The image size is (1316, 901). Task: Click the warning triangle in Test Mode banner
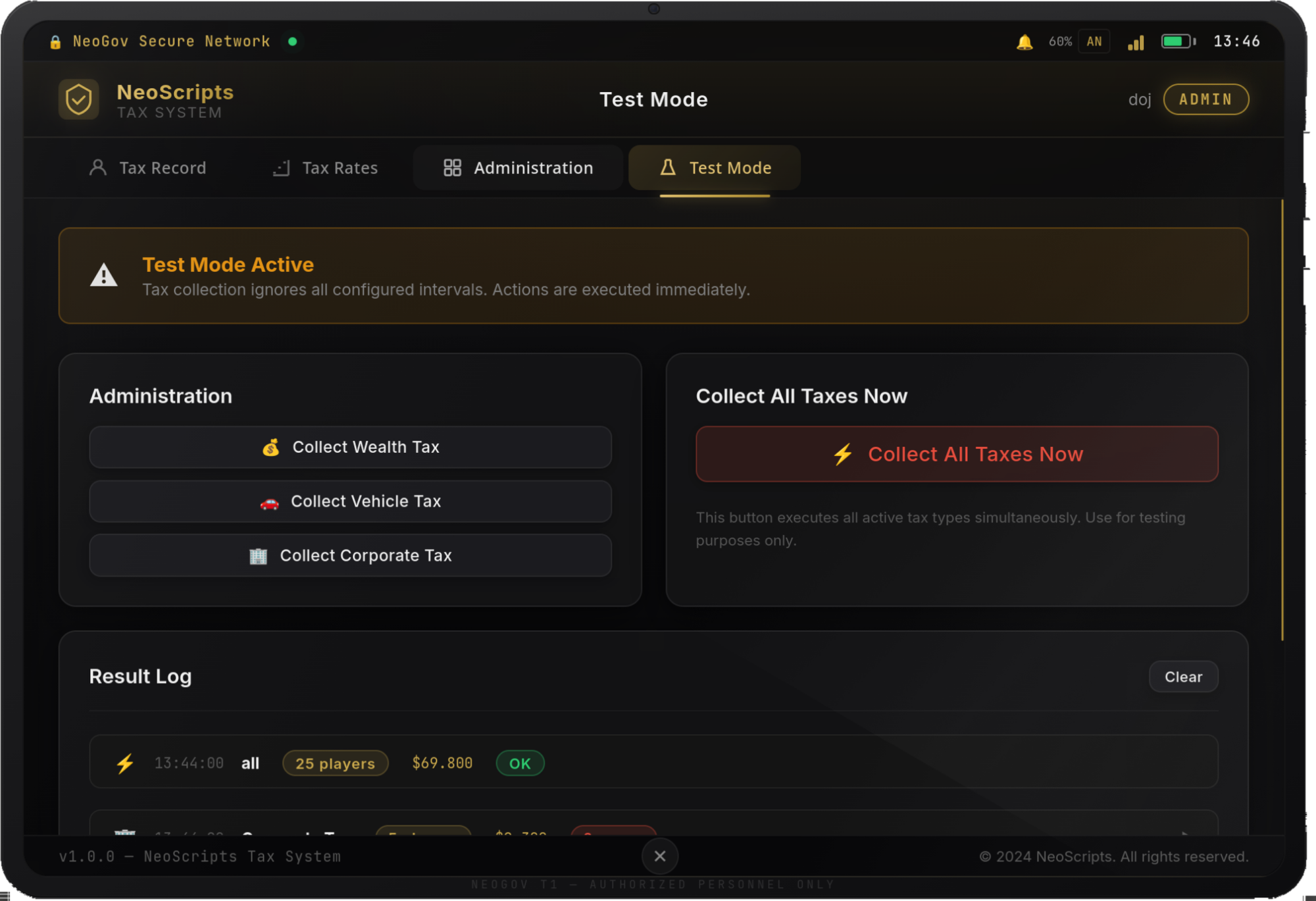pos(104,275)
